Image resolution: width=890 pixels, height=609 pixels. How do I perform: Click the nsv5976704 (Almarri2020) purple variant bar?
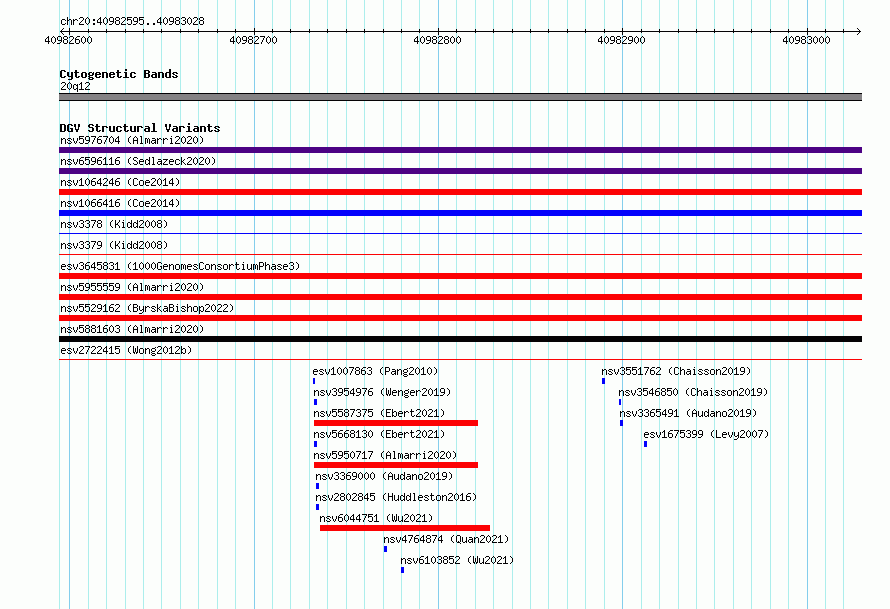tap(460, 150)
